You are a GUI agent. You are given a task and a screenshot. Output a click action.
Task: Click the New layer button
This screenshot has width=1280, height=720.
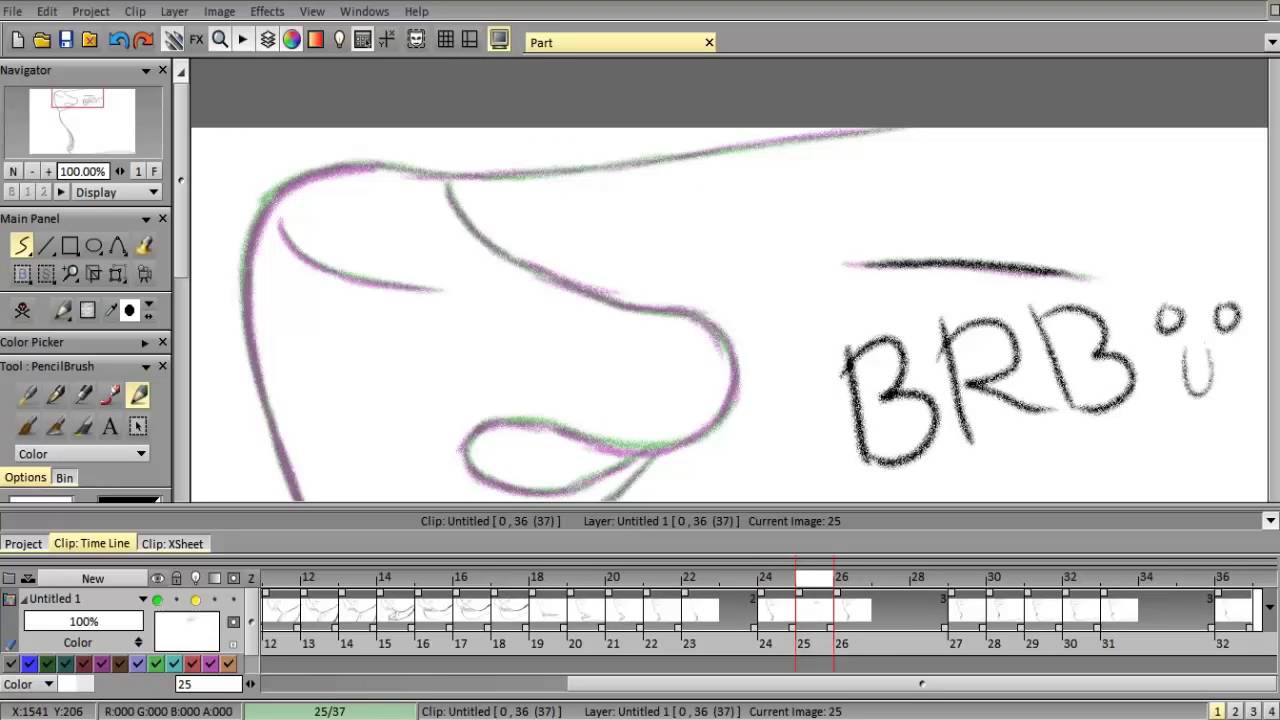point(93,578)
